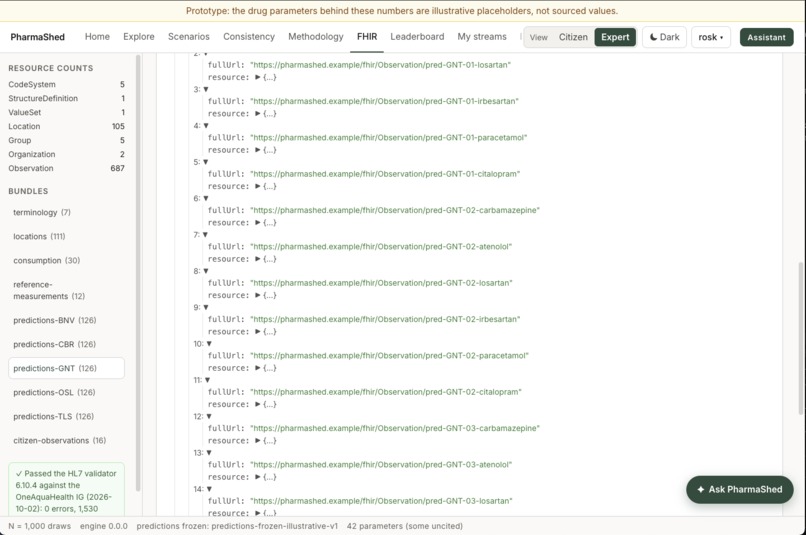Viewport: 806px width, 535px height.
Task: Expand resource under pred-GNT-02-irbesartan
Action: pos(258,331)
